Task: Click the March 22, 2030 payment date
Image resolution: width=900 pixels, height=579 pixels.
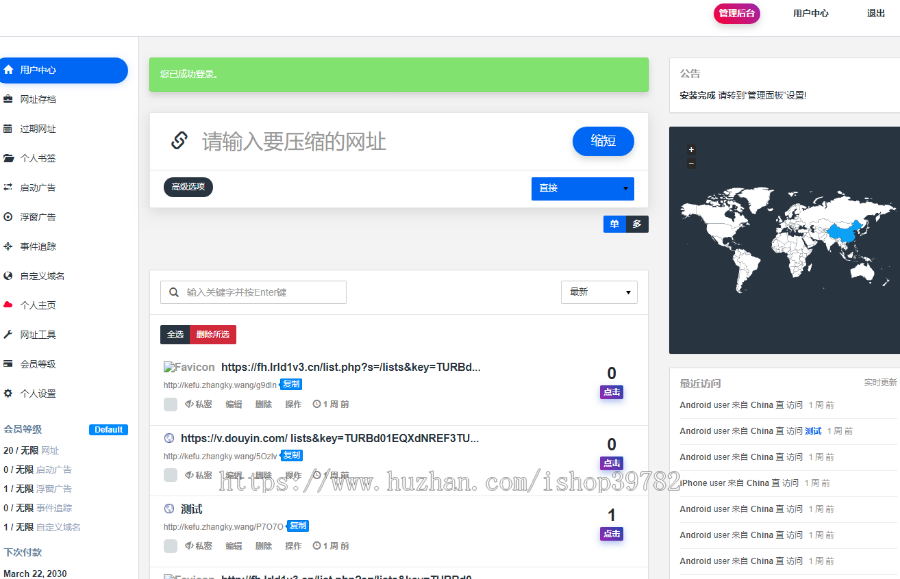Action: [35, 573]
